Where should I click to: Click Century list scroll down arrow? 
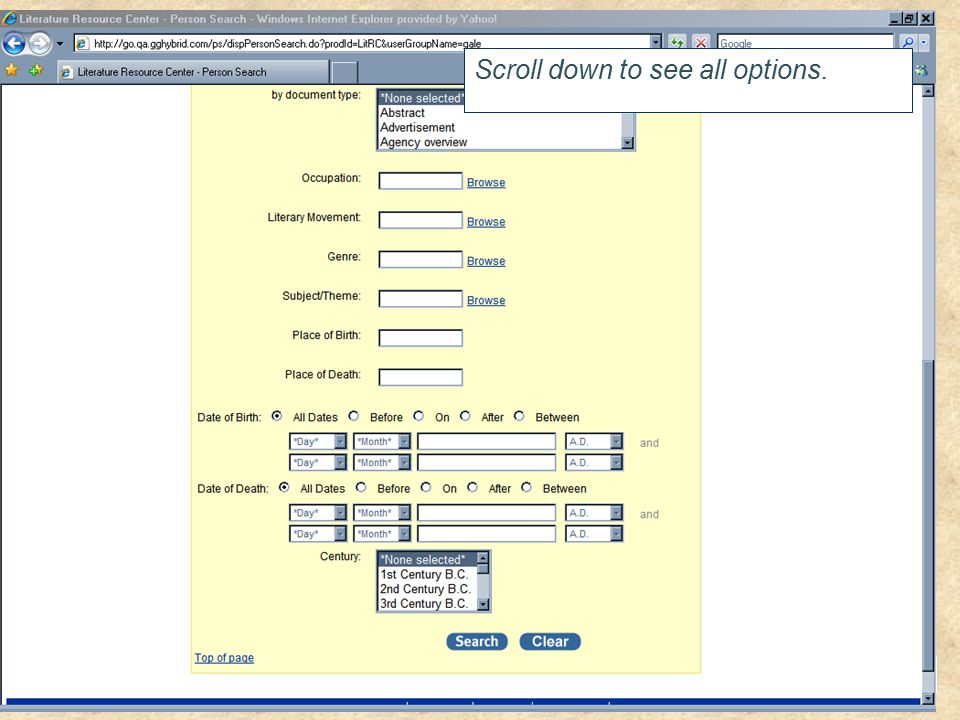(x=483, y=605)
